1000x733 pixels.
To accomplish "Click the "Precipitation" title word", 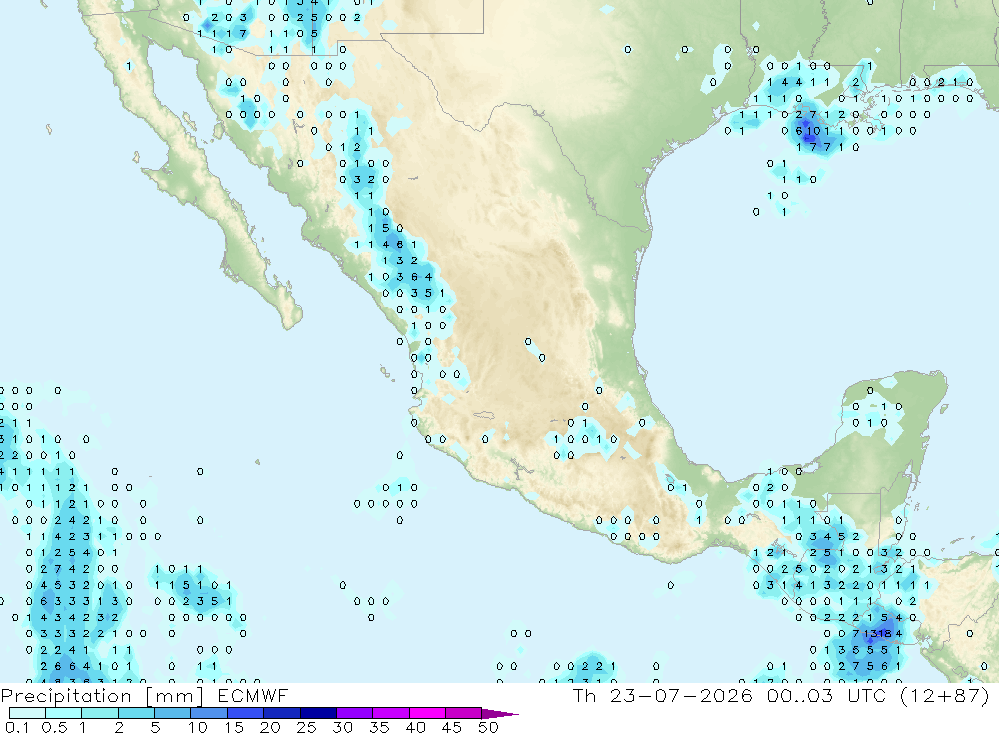I will pos(66,696).
